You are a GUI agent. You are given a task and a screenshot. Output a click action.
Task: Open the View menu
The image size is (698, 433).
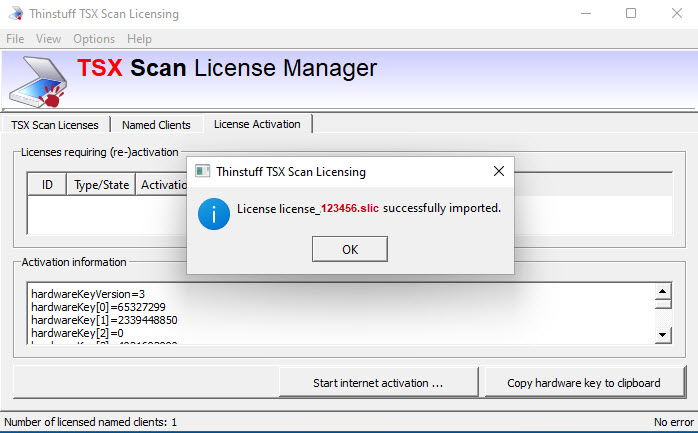[49, 39]
